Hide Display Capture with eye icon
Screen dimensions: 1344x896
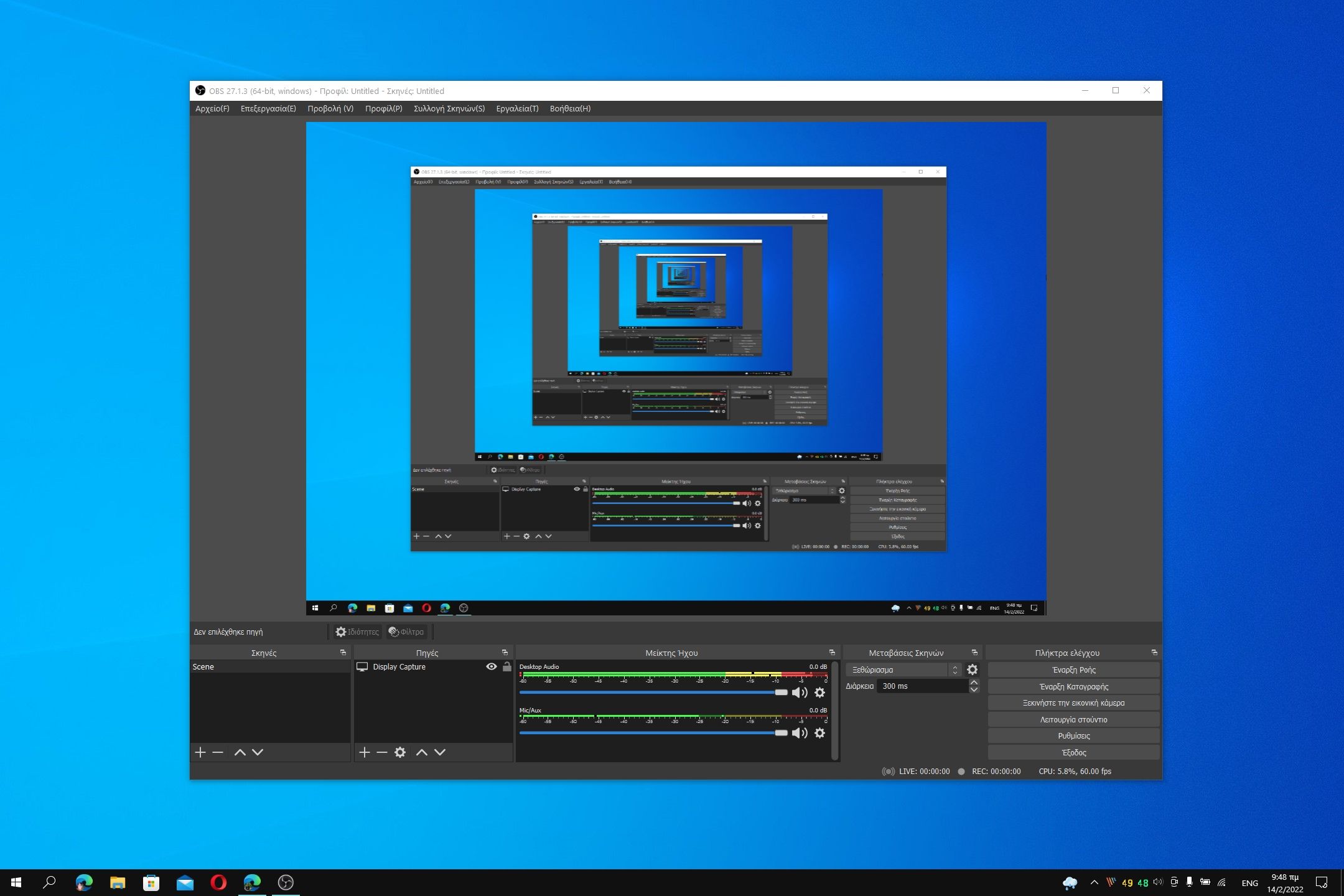click(492, 666)
